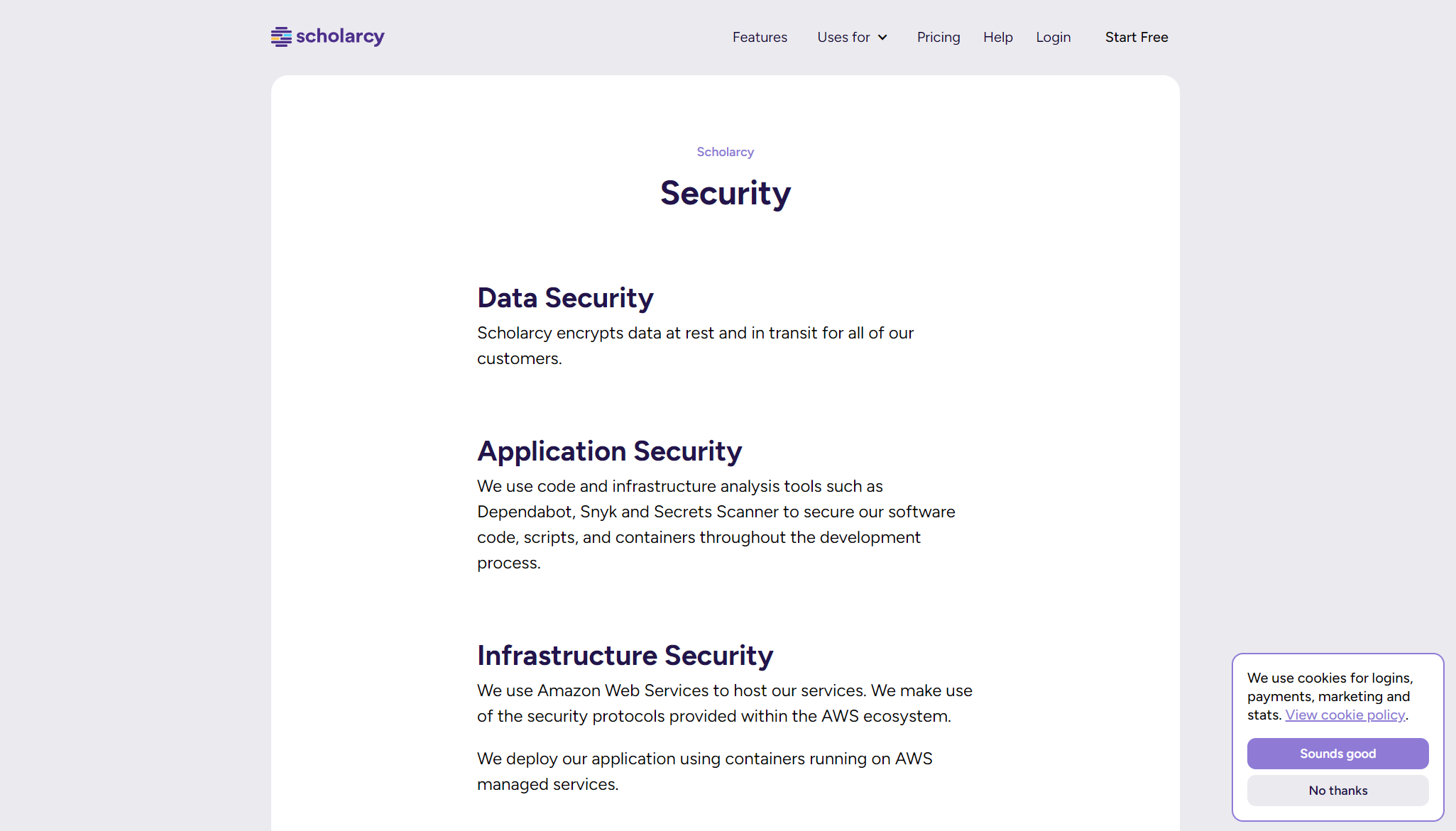
Task: Open the Help link
Action: pos(997,37)
